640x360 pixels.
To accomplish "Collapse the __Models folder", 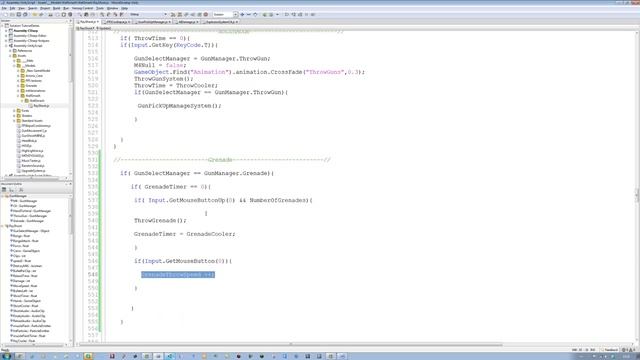I will tap(14, 65).
